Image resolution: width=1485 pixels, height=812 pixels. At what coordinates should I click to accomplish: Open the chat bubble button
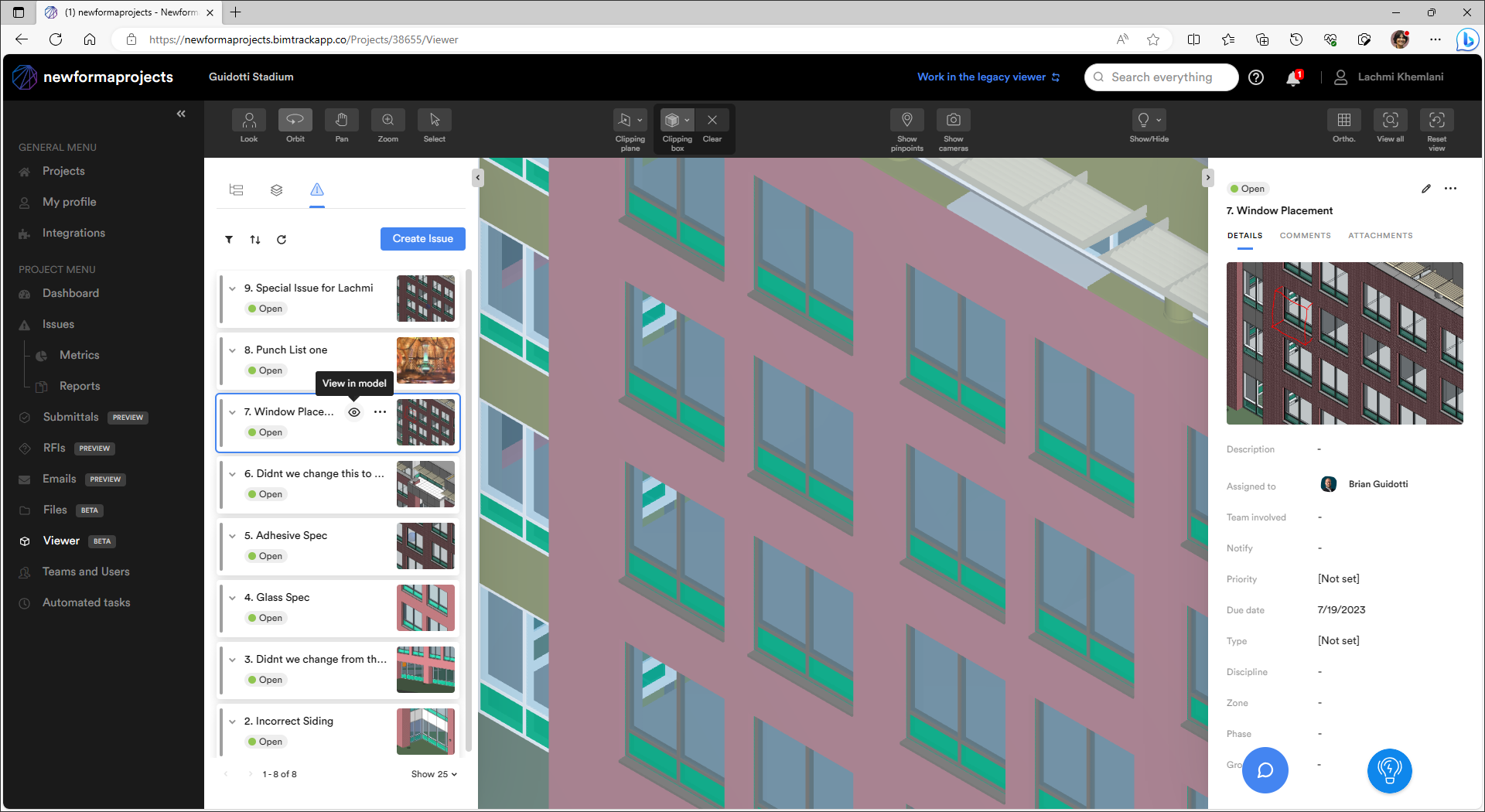(x=1265, y=770)
